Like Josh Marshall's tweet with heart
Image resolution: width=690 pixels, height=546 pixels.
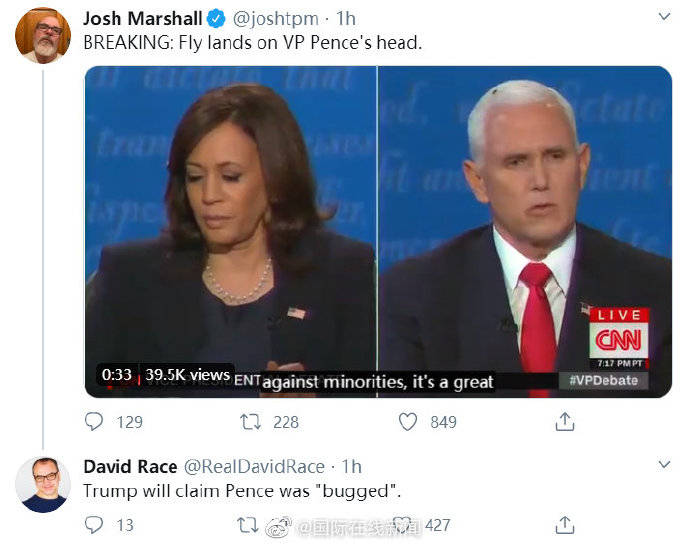[408, 422]
